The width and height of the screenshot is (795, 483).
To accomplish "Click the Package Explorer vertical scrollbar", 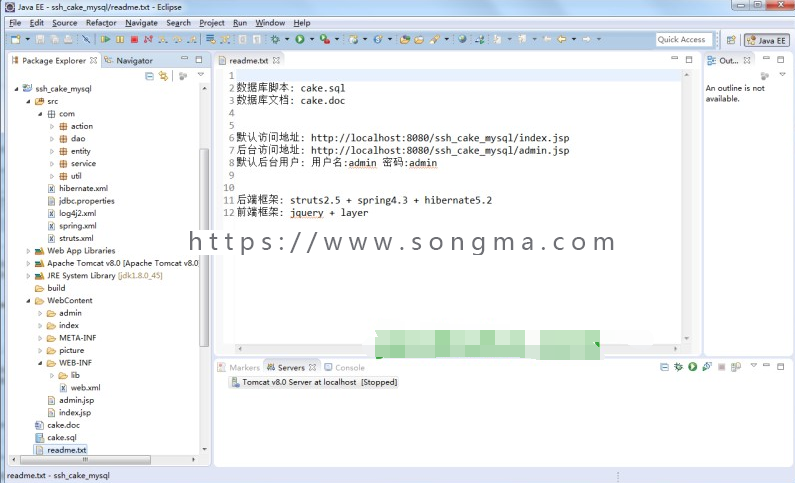I will (204, 247).
